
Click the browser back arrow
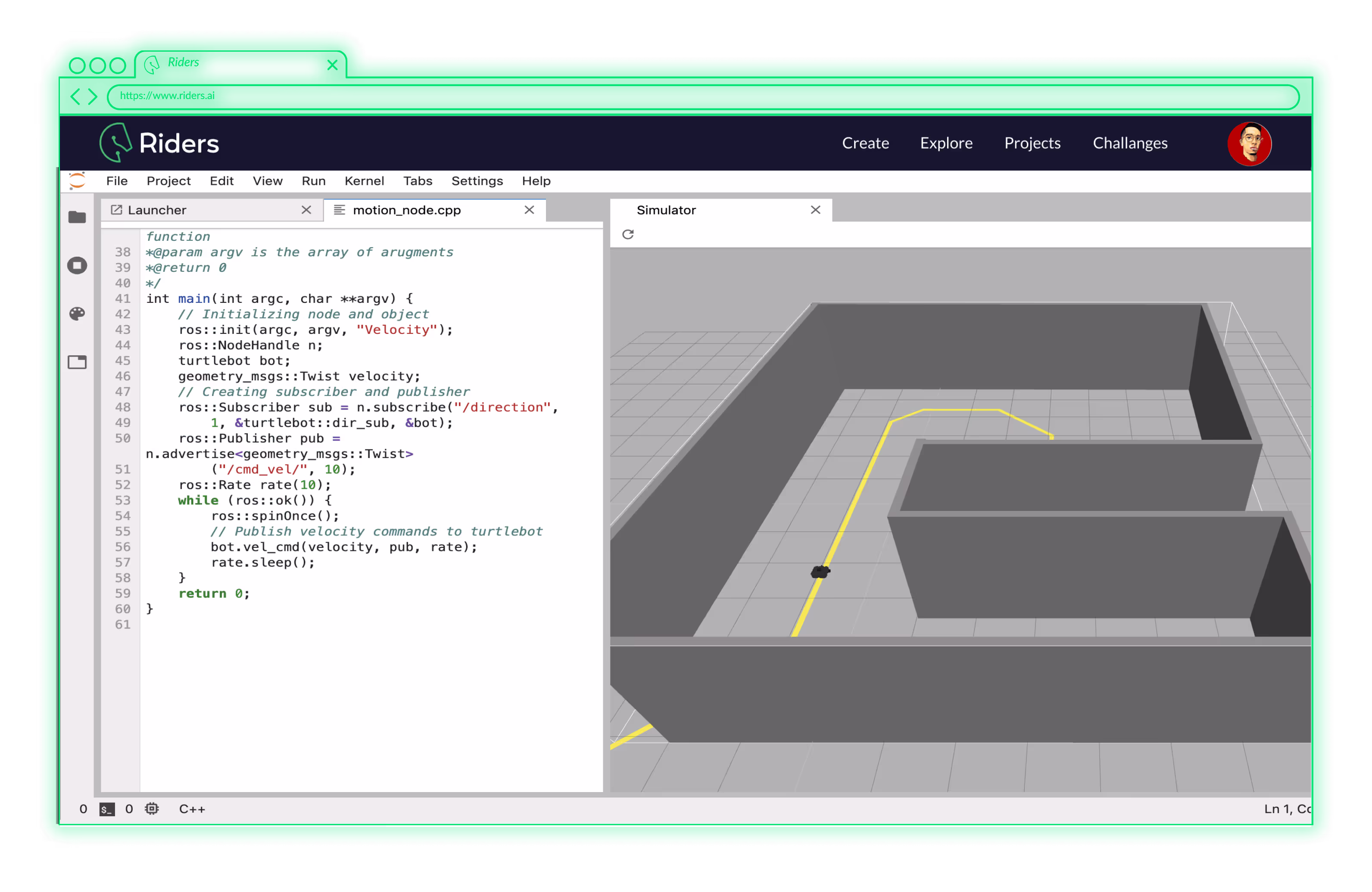(x=75, y=96)
